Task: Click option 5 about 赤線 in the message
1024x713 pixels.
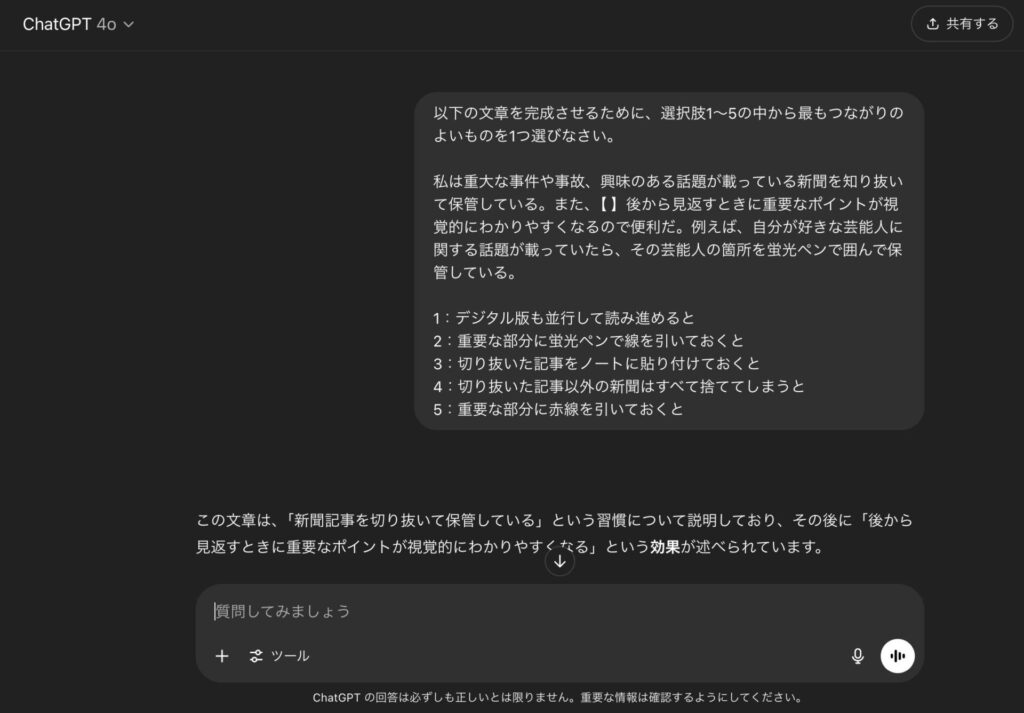Action: click(x=558, y=409)
